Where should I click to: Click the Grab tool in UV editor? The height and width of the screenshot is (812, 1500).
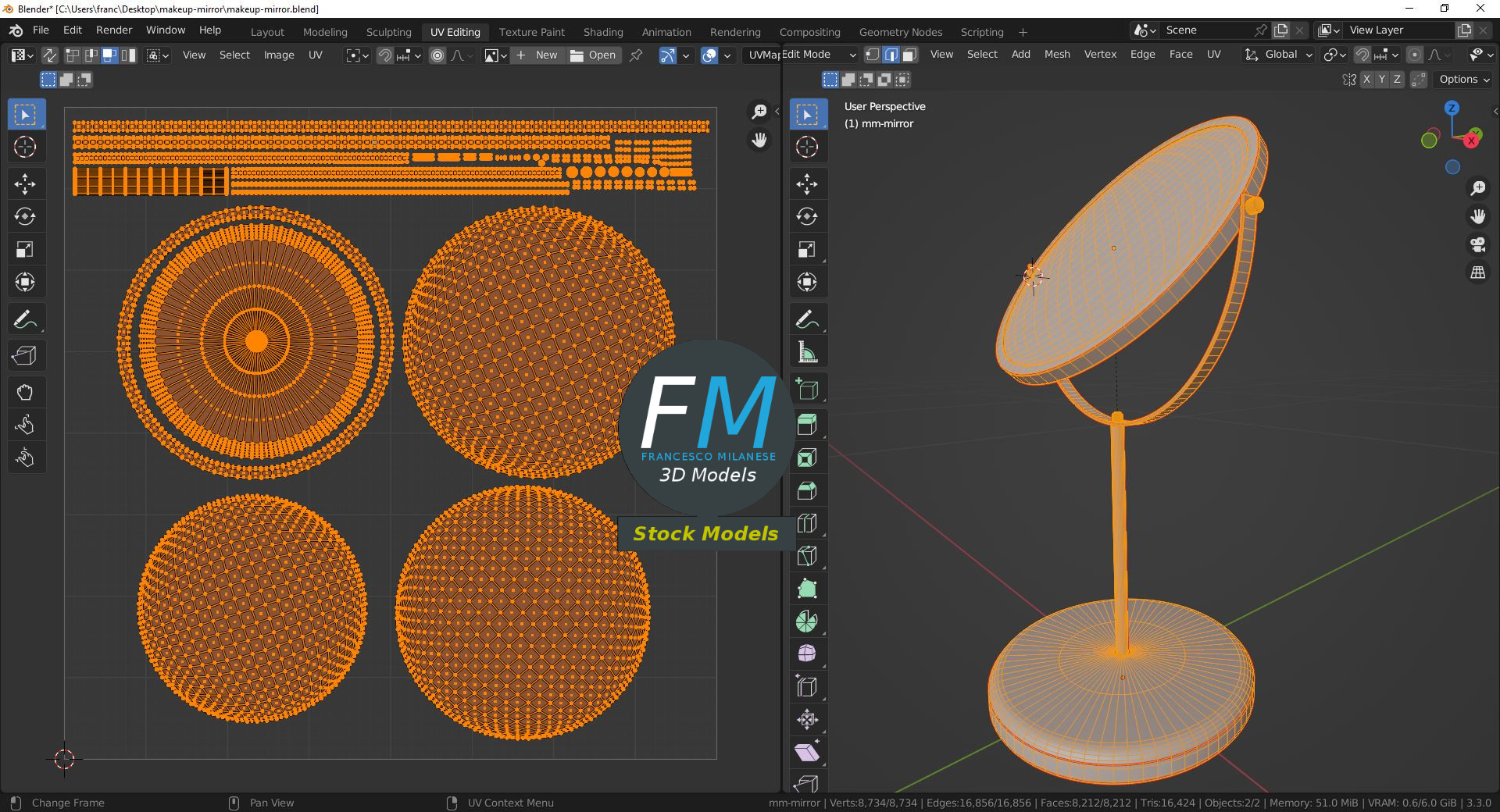(x=24, y=392)
